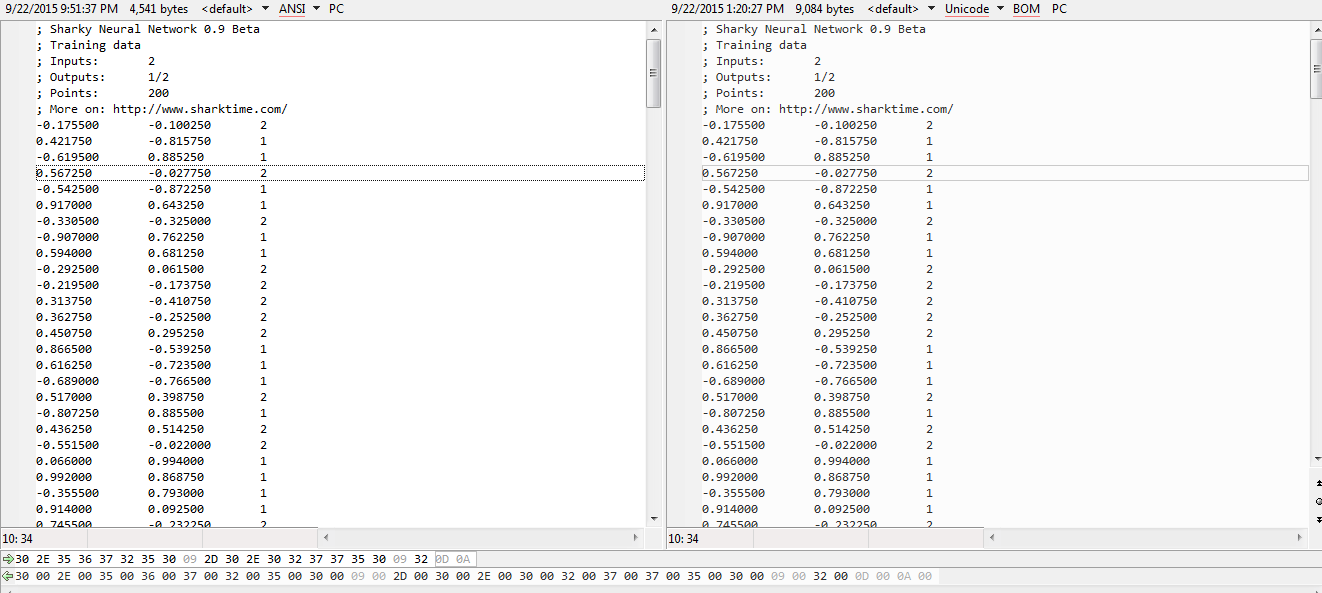
Task: Click down arrow of right pane scrollbar
Action: click(1315, 459)
